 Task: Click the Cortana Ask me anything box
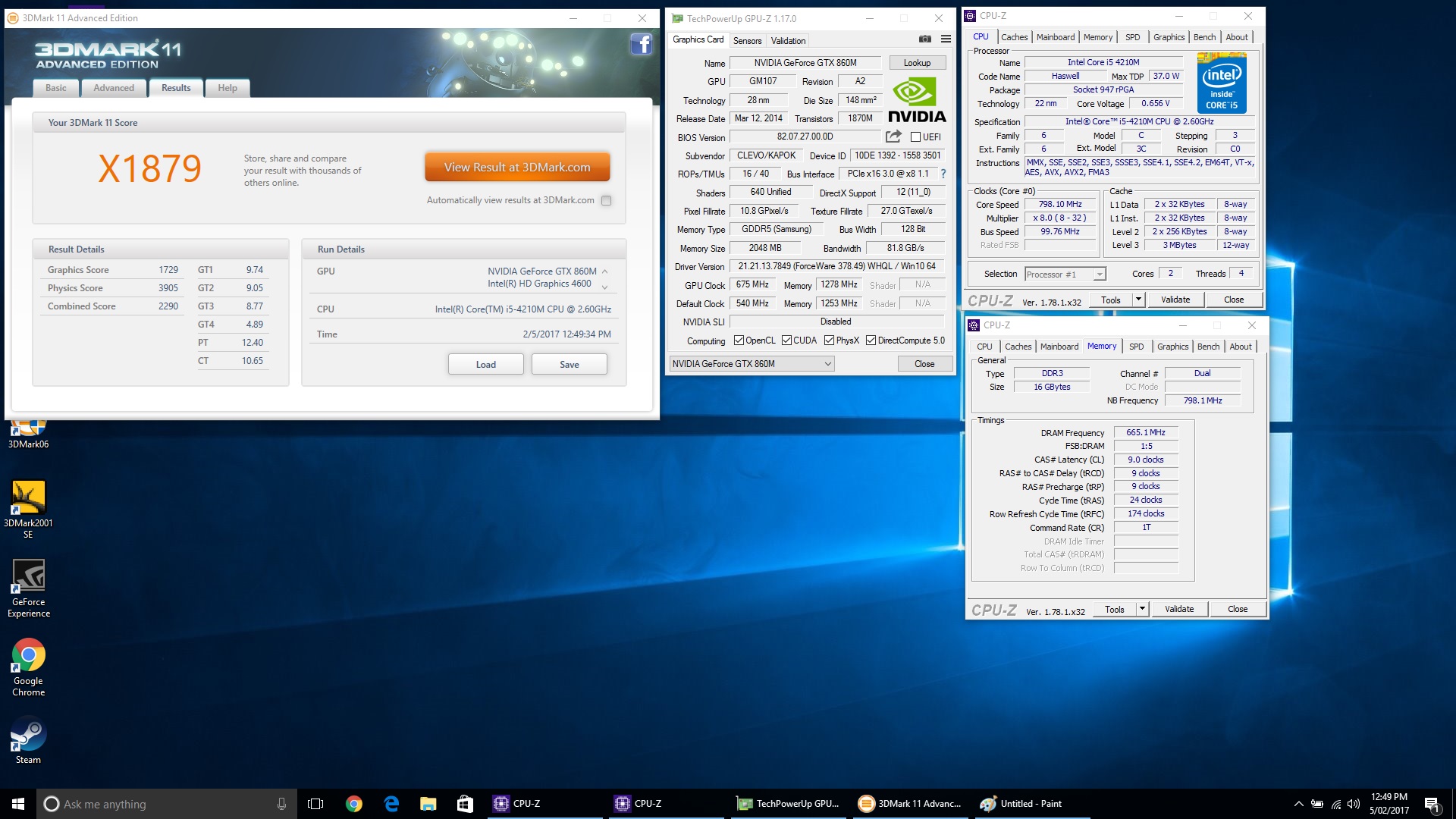[167, 804]
